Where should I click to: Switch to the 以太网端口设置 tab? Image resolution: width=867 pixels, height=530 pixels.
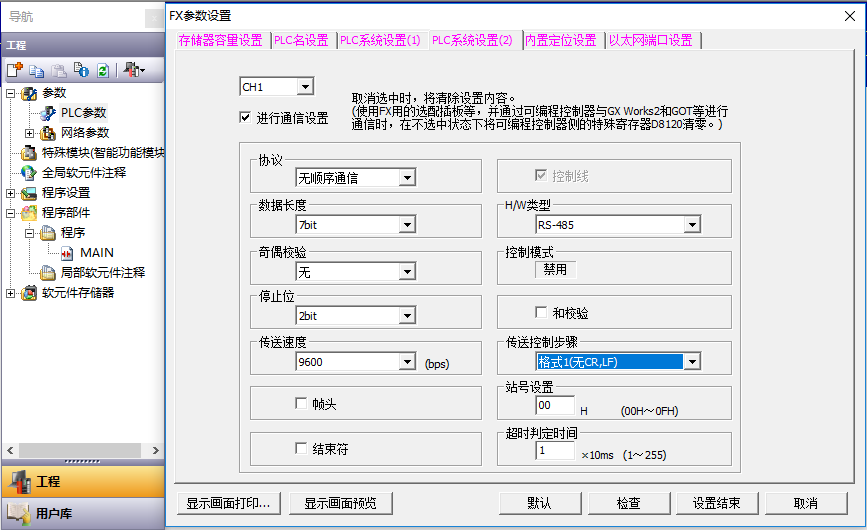(x=651, y=40)
